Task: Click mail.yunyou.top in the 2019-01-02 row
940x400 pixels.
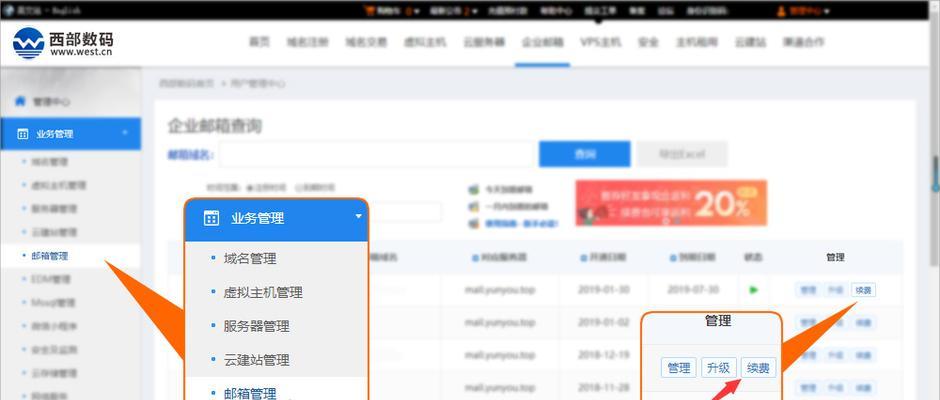Action: pos(499,322)
